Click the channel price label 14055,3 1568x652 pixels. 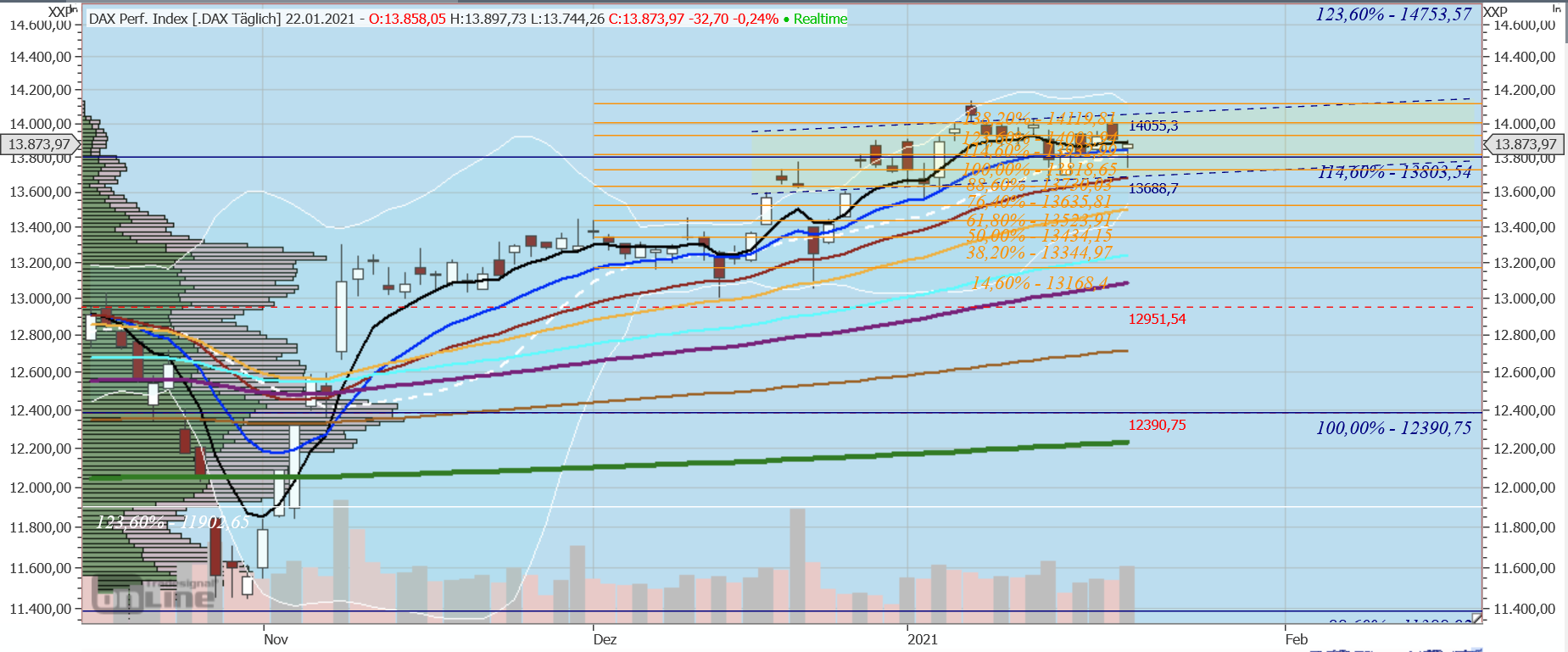tap(1153, 125)
